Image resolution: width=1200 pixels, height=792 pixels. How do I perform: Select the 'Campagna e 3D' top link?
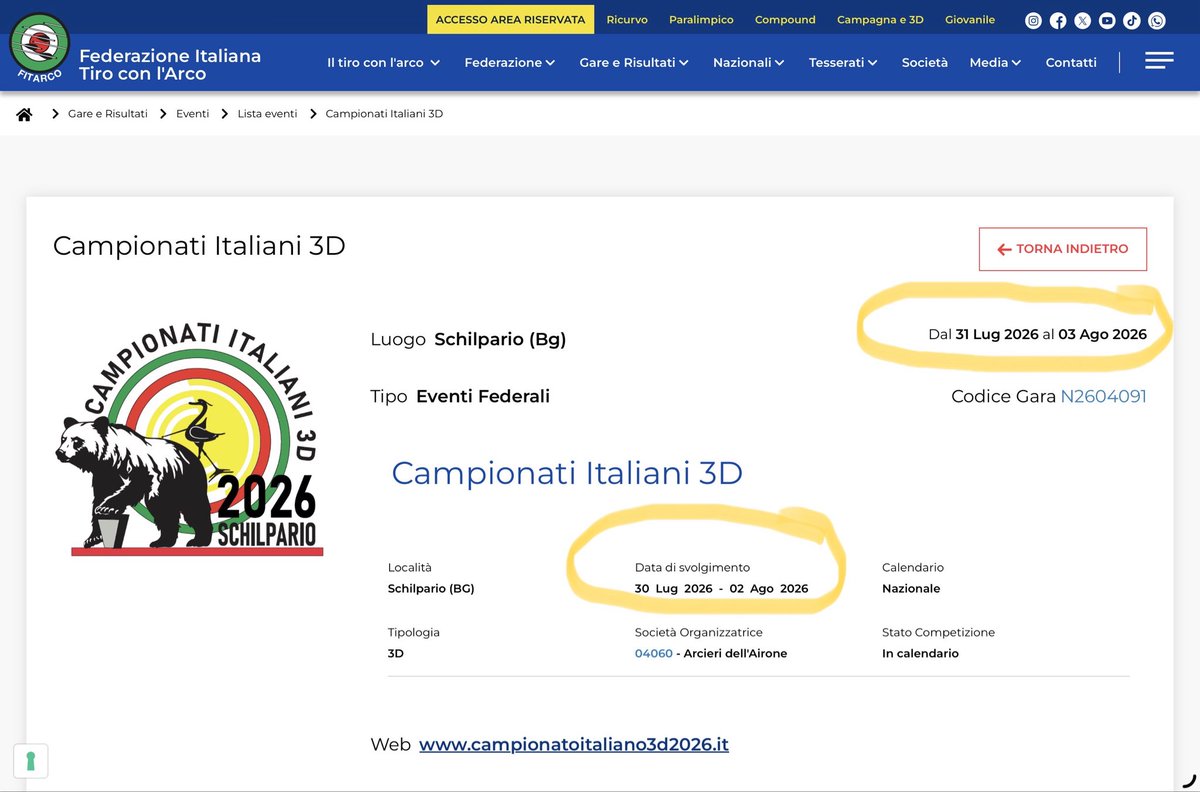click(x=880, y=20)
